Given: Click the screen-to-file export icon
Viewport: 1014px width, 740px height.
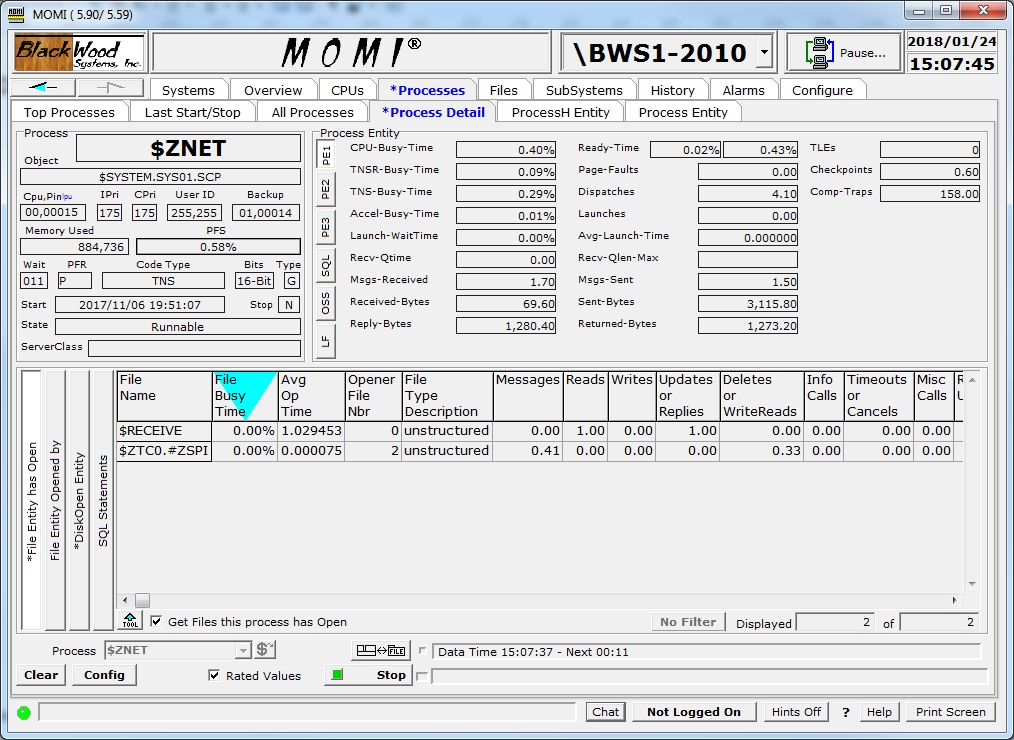Looking at the screenshot, I should (380, 650).
